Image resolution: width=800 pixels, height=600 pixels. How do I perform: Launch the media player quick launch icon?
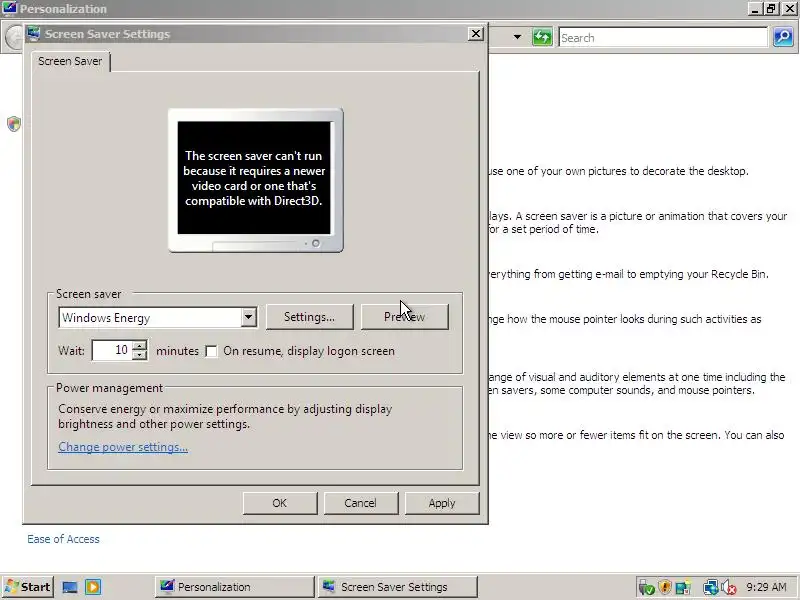click(93, 587)
